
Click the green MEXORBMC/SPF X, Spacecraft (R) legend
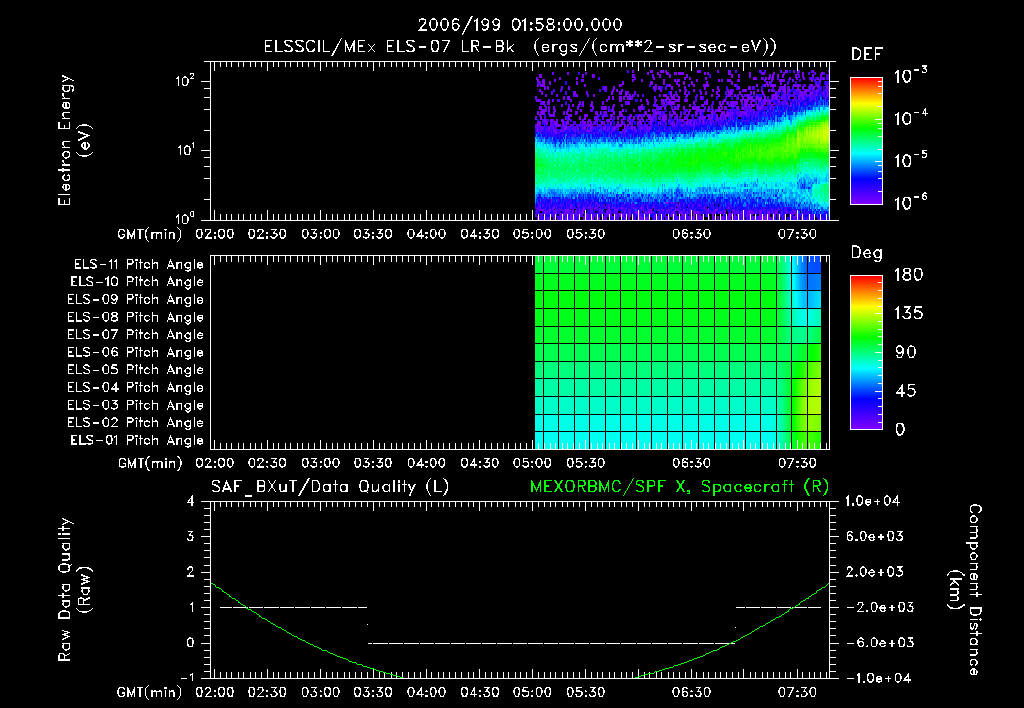[679, 487]
